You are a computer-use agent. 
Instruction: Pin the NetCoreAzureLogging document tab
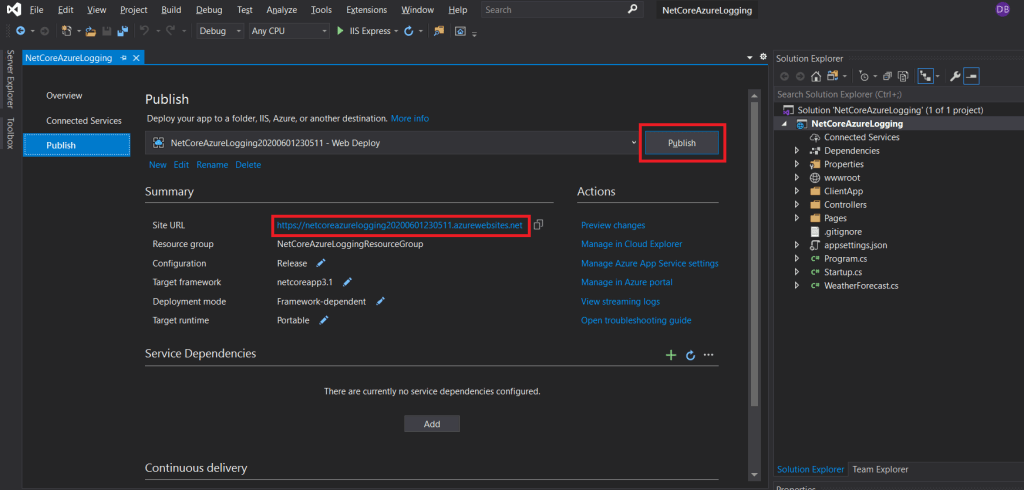[124, 58]
